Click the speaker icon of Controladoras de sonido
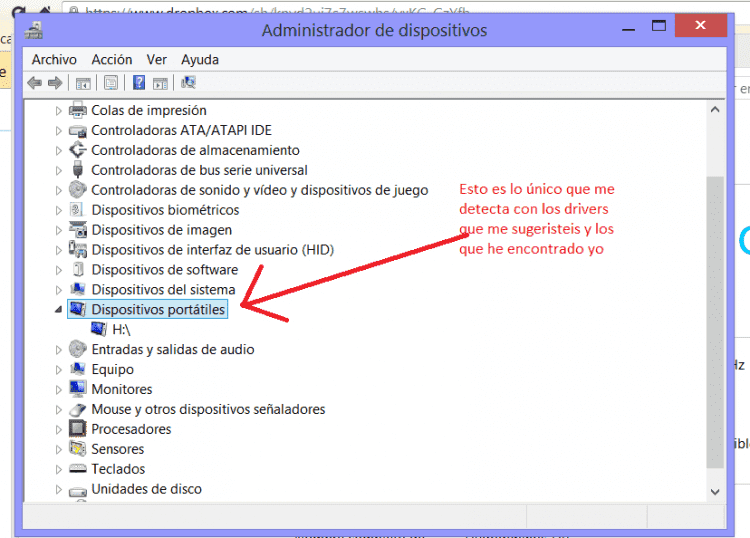Viewport: 750px width, 538px height. (x=77, y=190)
